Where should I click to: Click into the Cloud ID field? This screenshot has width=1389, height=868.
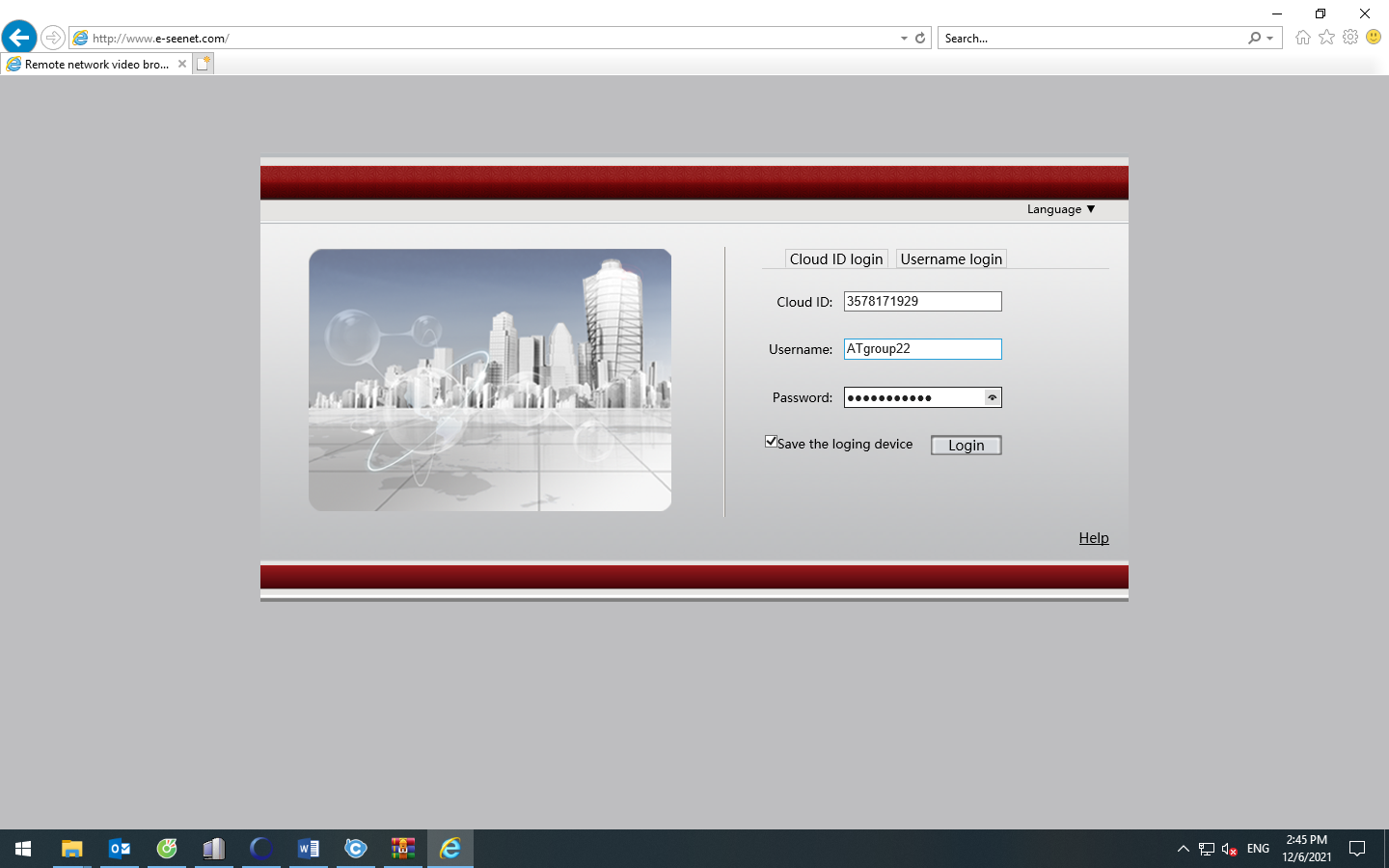click(922, 301)
